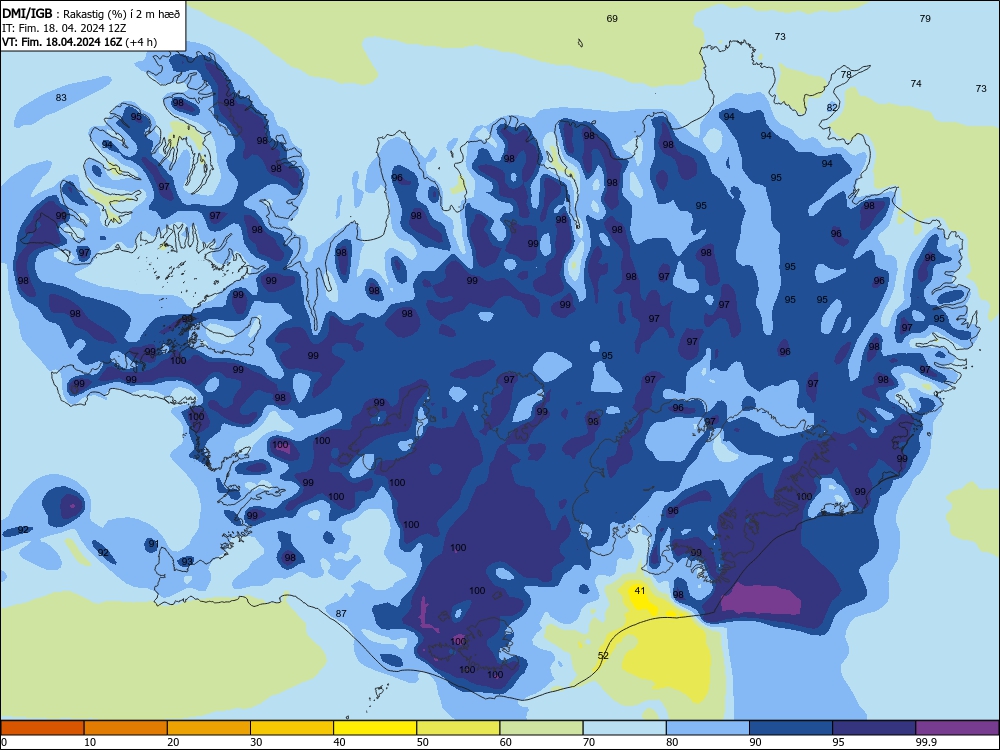Select the 82 value near the northeast coast
This screenshot has height=750, width=1000.
pyautogui.click(x=832, y=108)
